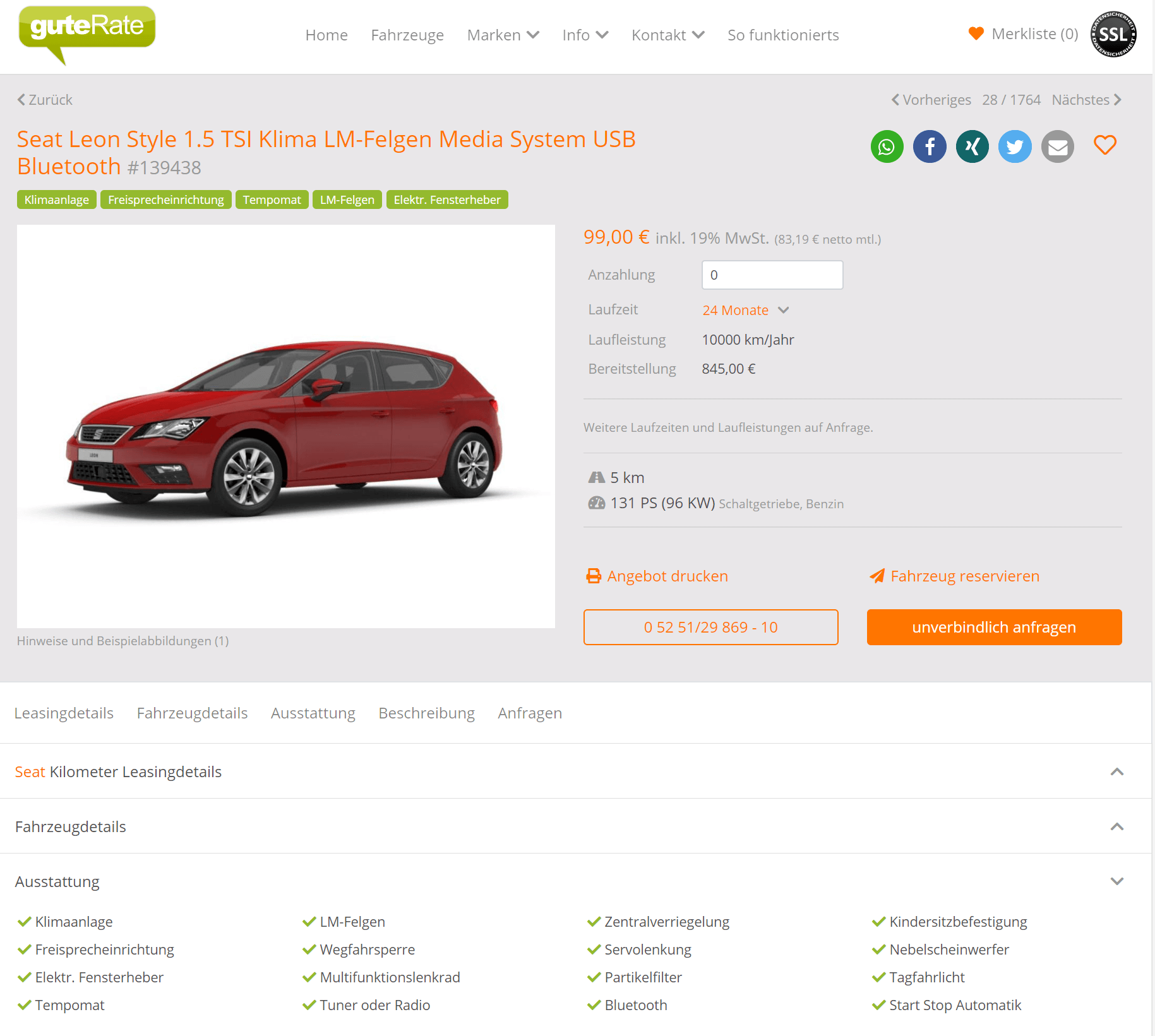Open the Laufzeit 24 Monate dropdown

(x=746, y=310)
